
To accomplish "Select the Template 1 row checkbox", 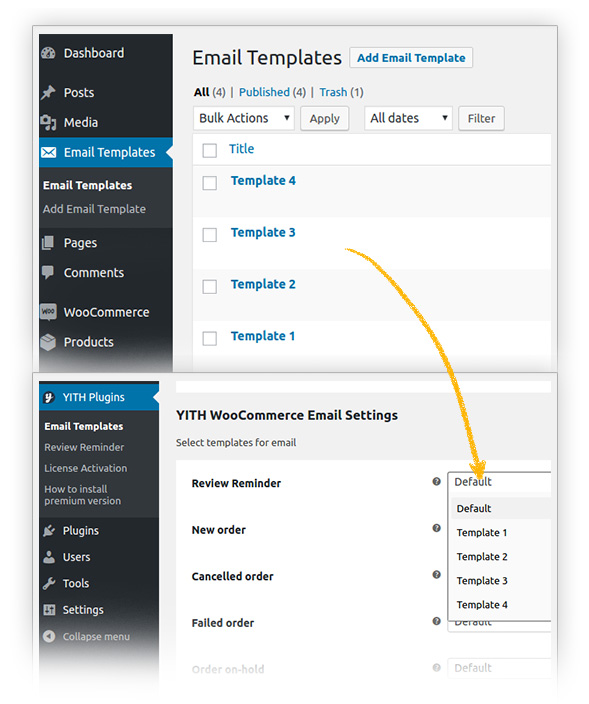I will (x=210, y=338).
